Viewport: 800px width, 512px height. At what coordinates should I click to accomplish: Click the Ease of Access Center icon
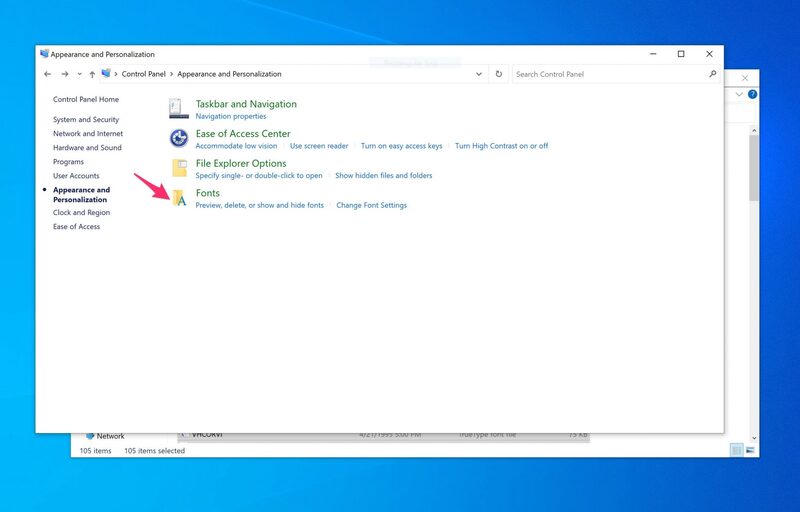click(179, 138)
